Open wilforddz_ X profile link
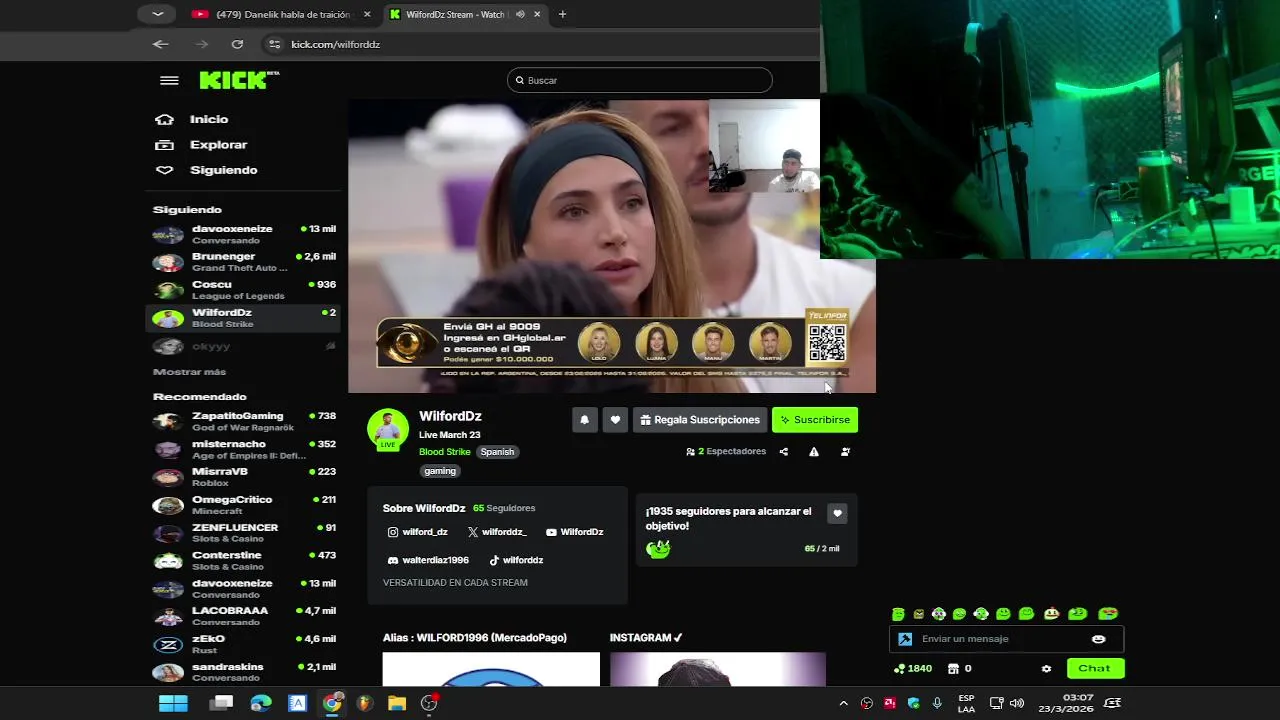Viewport: 1280px width, 720px height. pyautogui.click(x=498, y=532)
